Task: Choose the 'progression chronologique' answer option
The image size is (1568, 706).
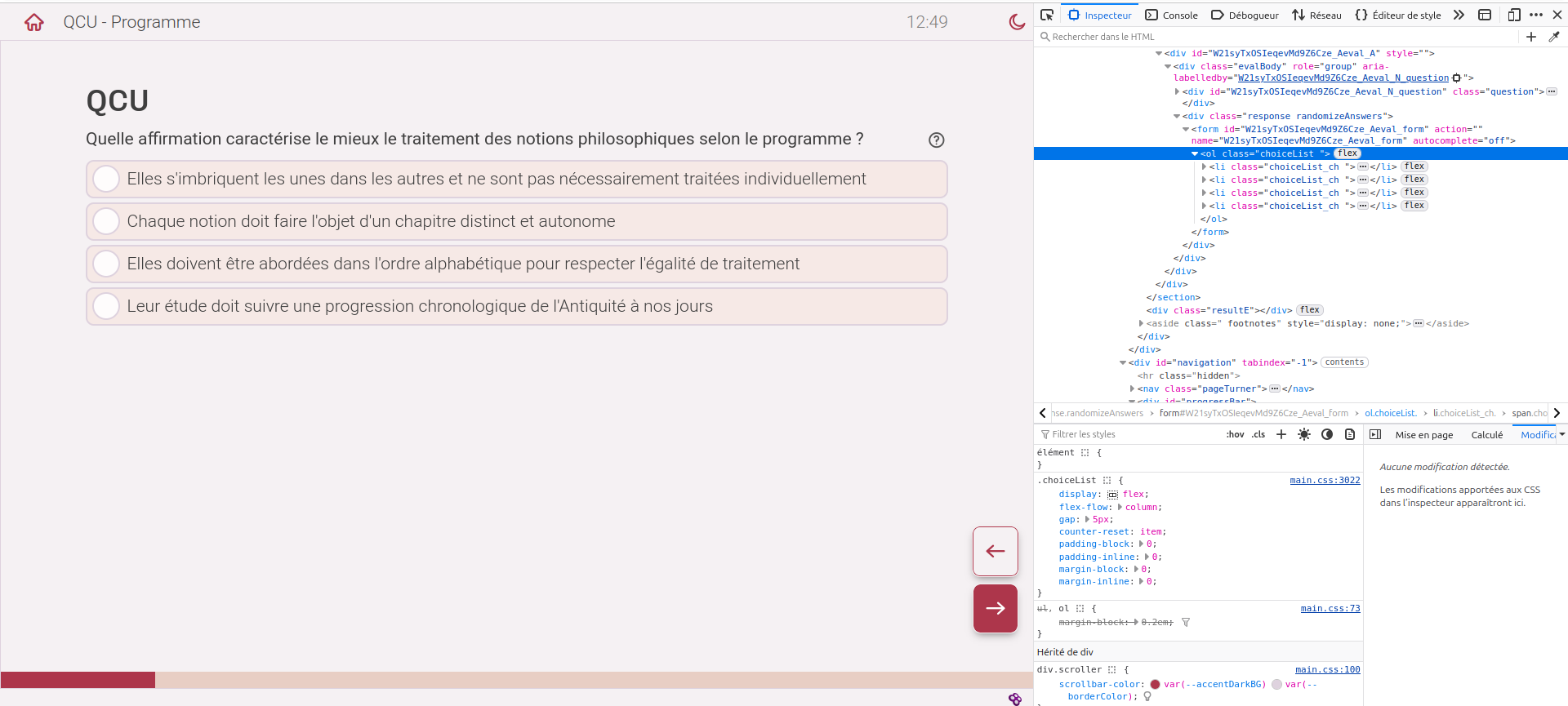Action: click(x=107, y=306)
